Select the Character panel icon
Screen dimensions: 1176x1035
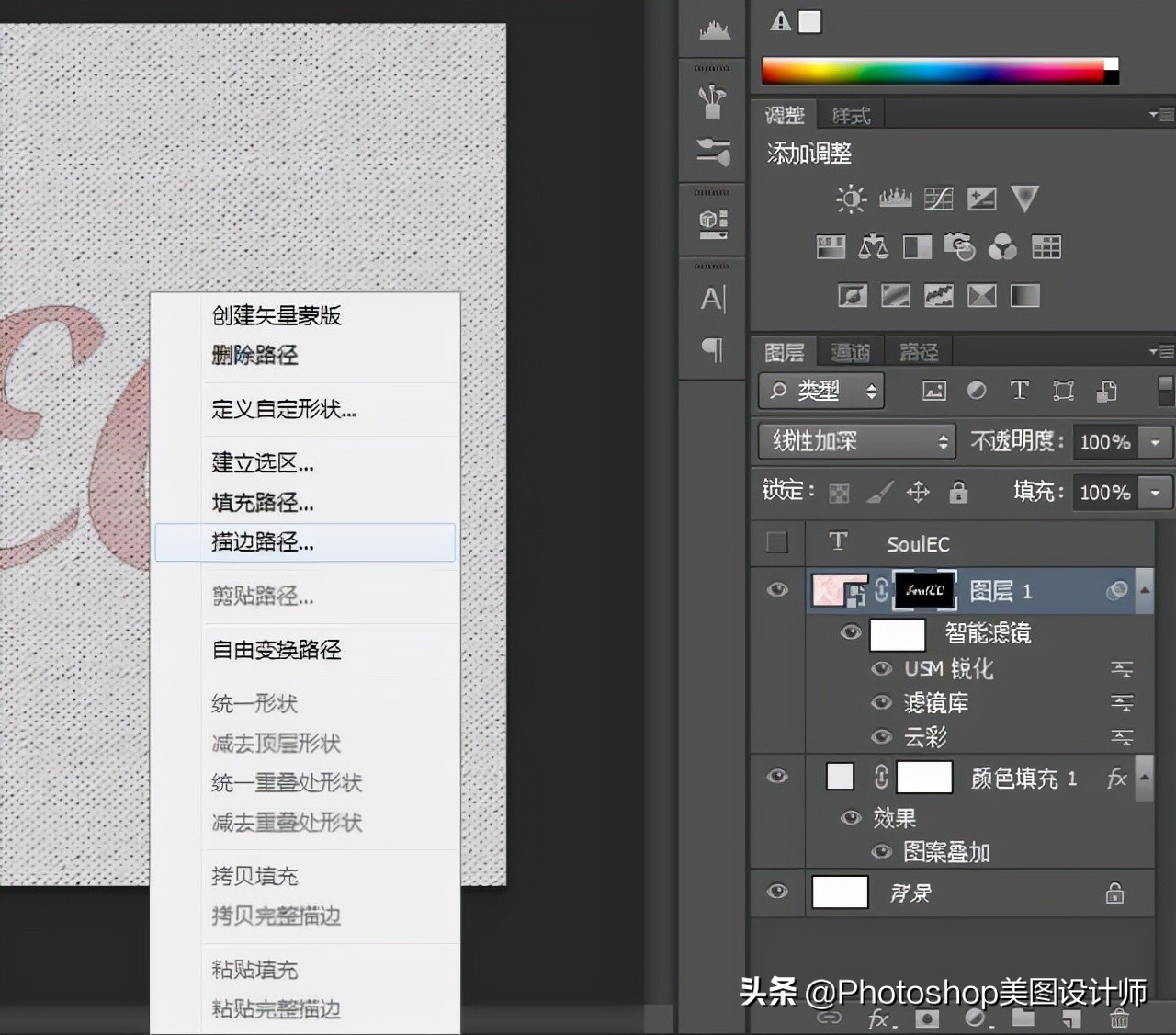712,297
